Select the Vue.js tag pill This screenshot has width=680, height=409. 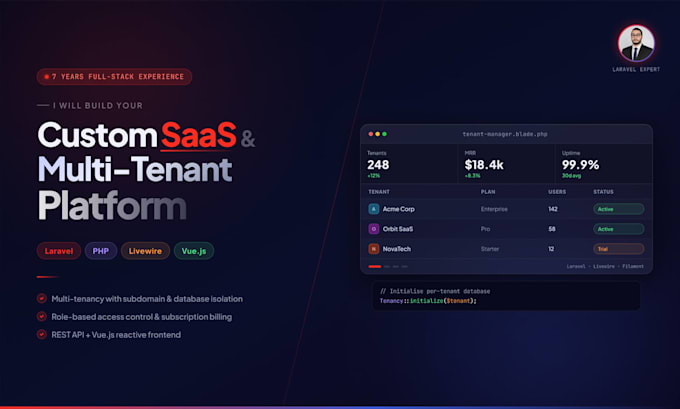(194, 251)
